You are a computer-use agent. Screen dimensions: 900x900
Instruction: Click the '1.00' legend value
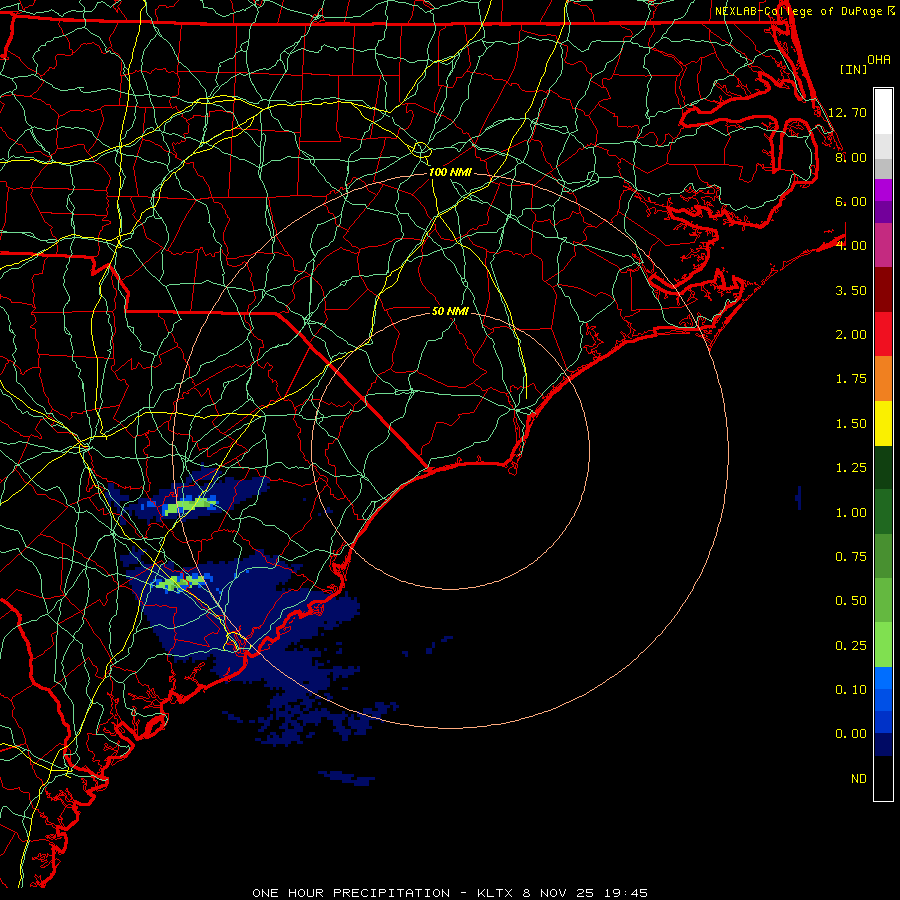pos(851,513)
